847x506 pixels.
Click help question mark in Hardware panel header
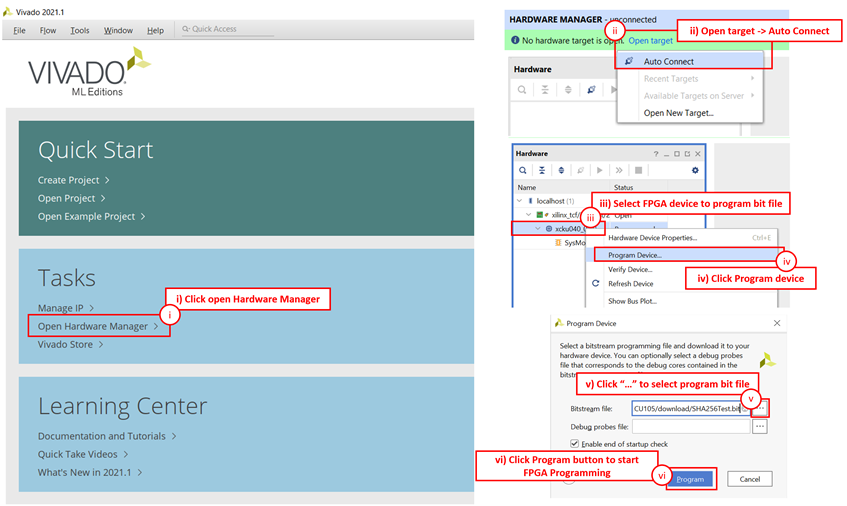(x=656, y=154)
